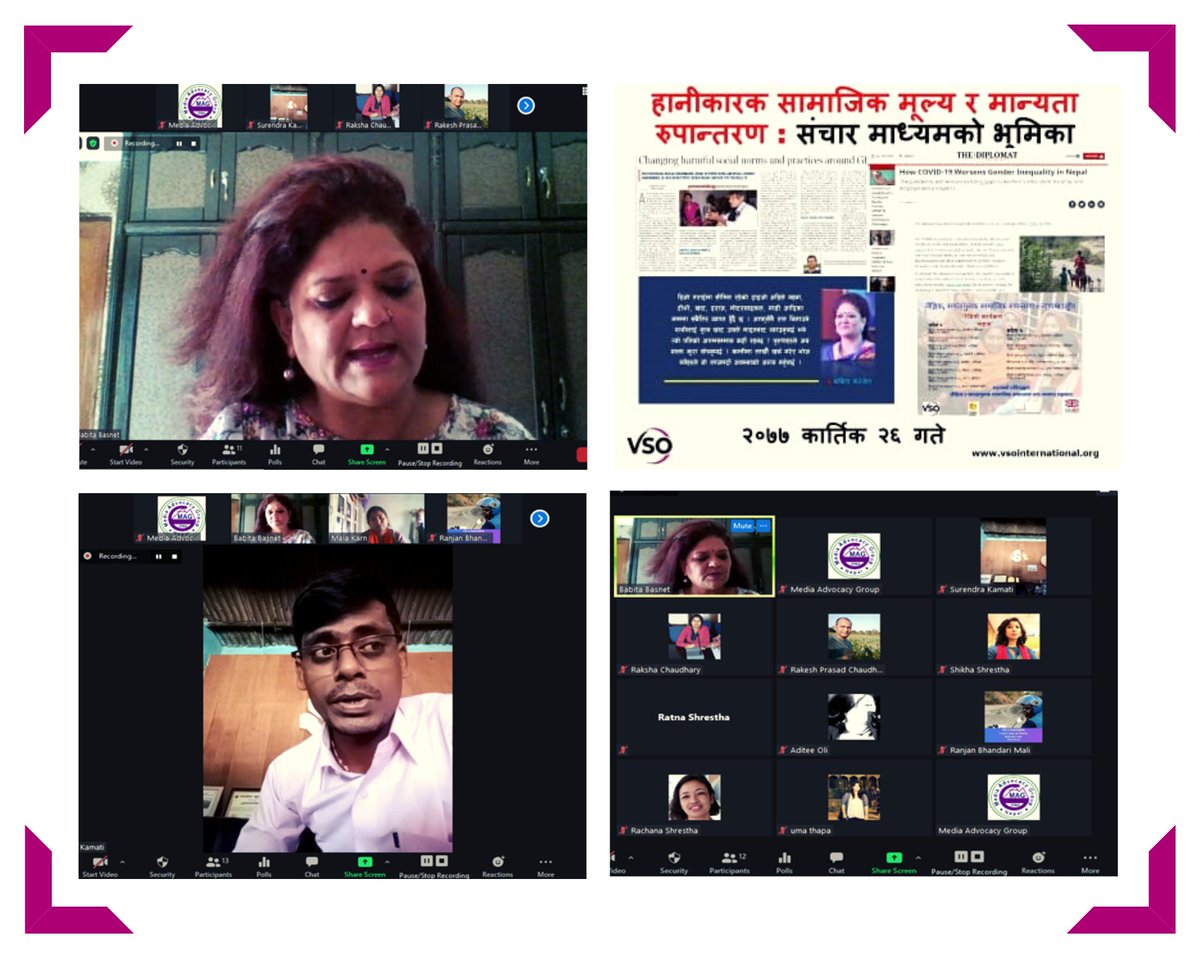Image resolution: width=1200 pixels, height=960 pixels.
Task: Open Polls in the Kamati speaker window
Action: click(263, 867)
